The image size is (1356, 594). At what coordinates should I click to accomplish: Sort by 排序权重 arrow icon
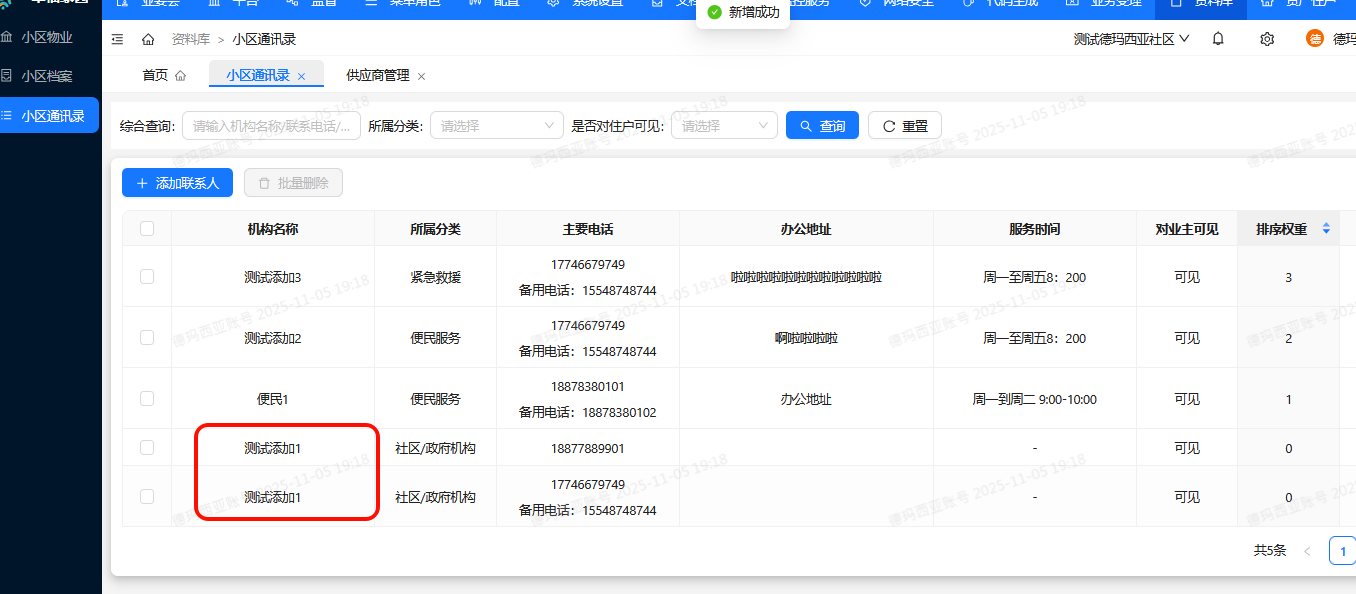1326,229
